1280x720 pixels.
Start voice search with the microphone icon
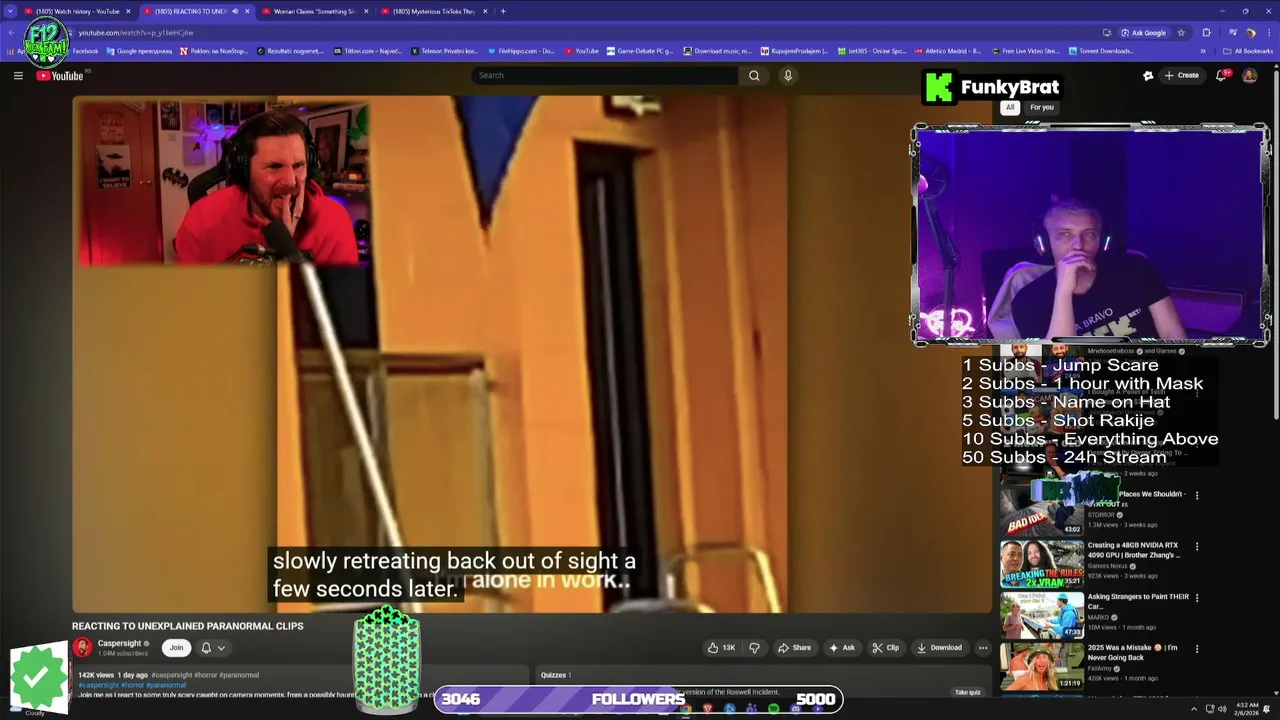point(788,75)
